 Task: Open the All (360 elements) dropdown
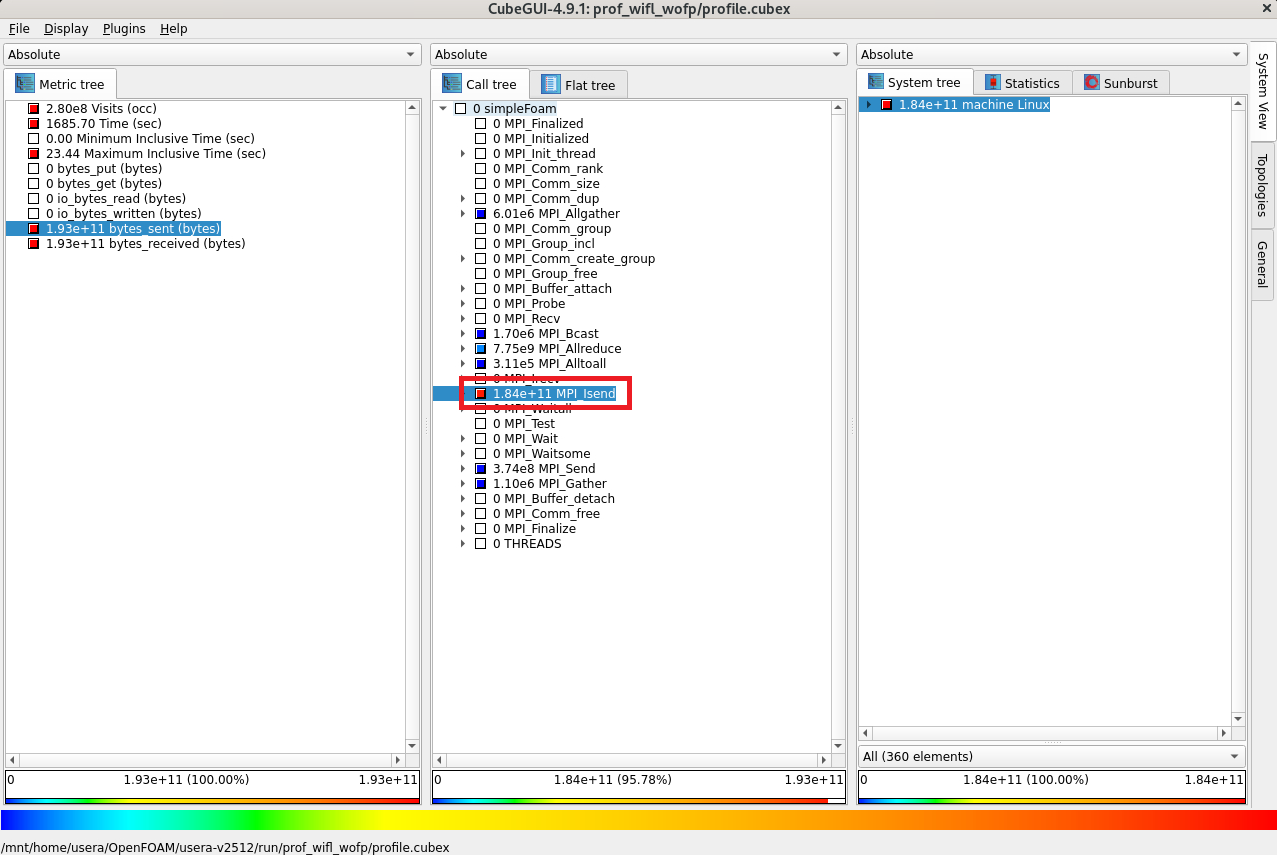point(1052,757)
